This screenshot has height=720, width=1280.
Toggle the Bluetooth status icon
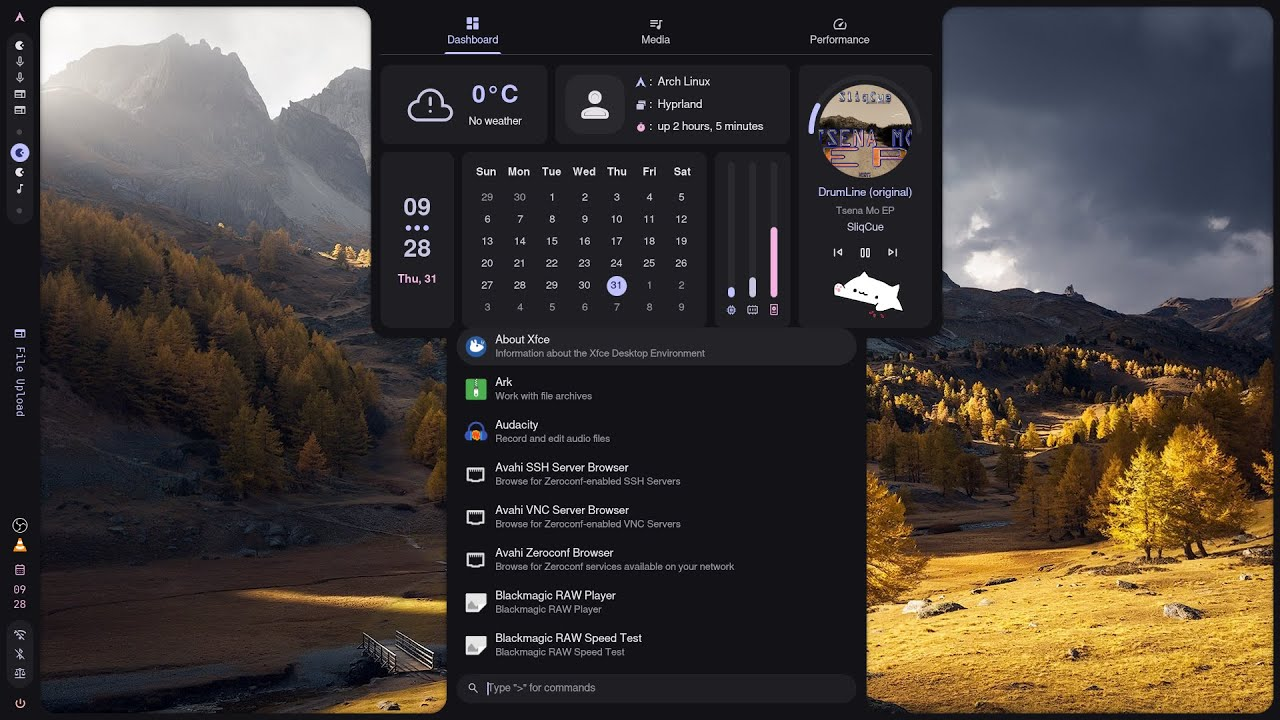19,654
